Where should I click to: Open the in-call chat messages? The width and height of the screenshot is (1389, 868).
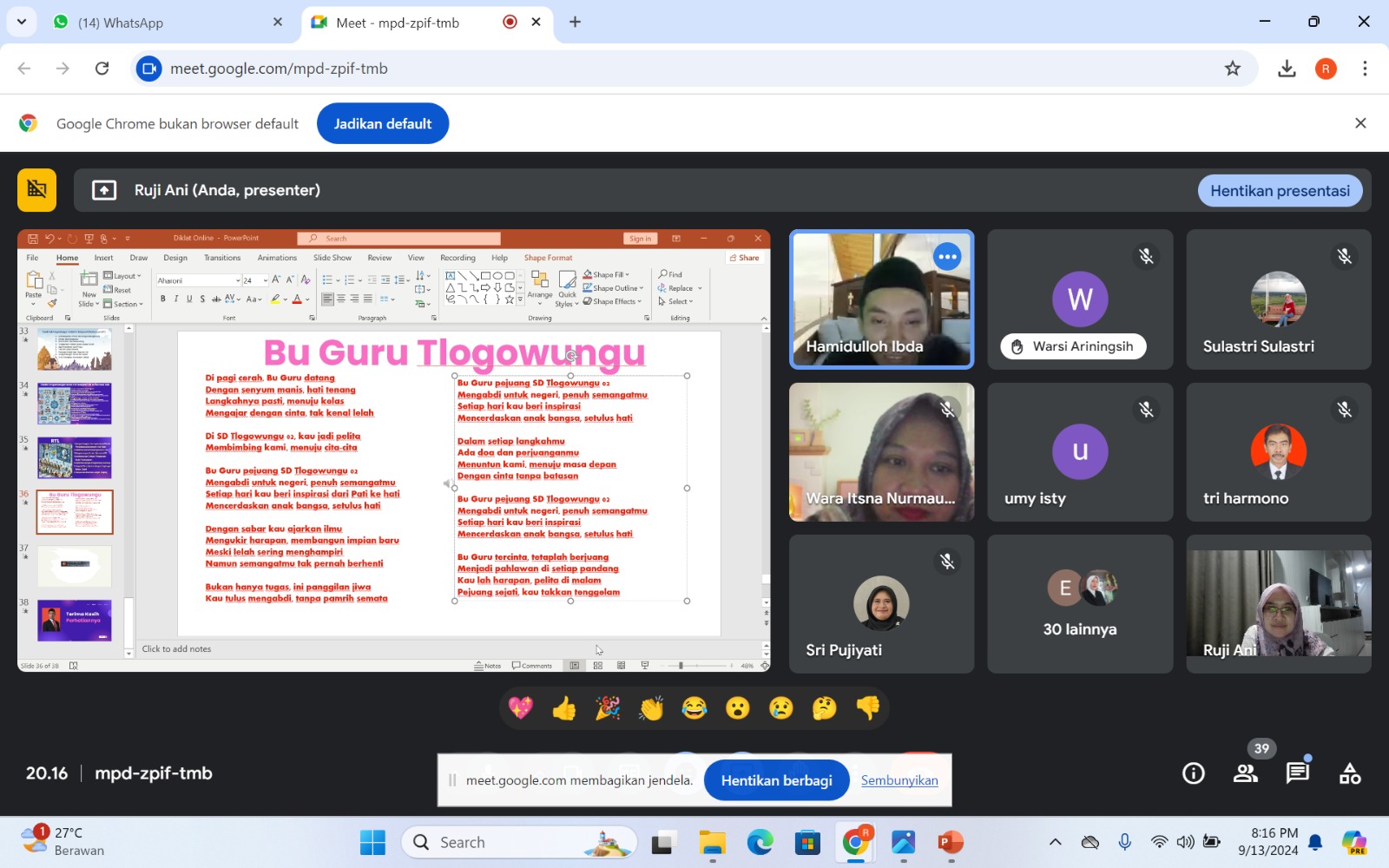click(1298, 773)
